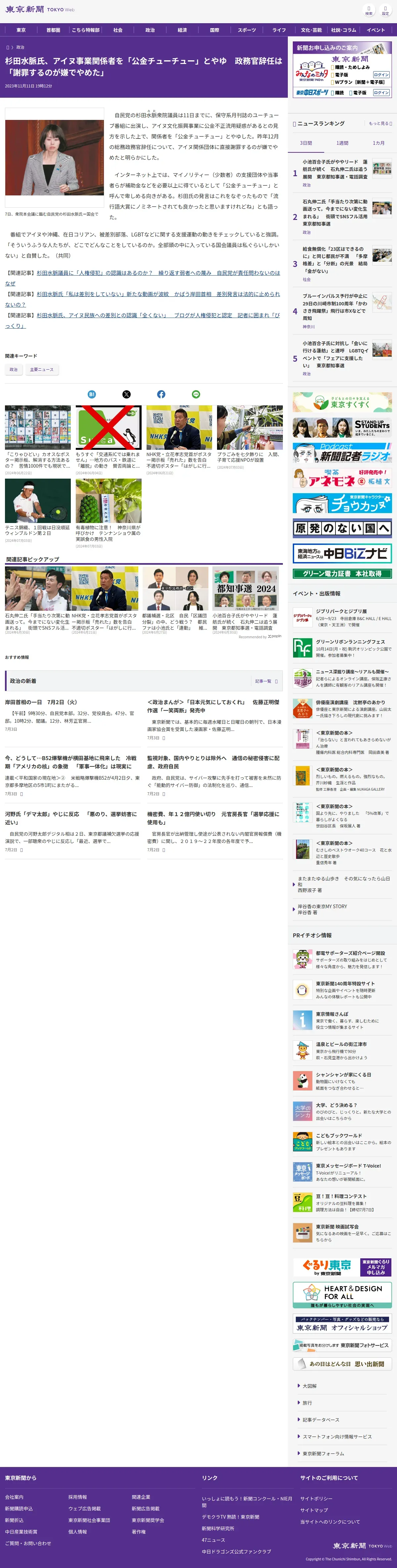Click 記事一覧 in 政治の新着 section

pos(266,681)
